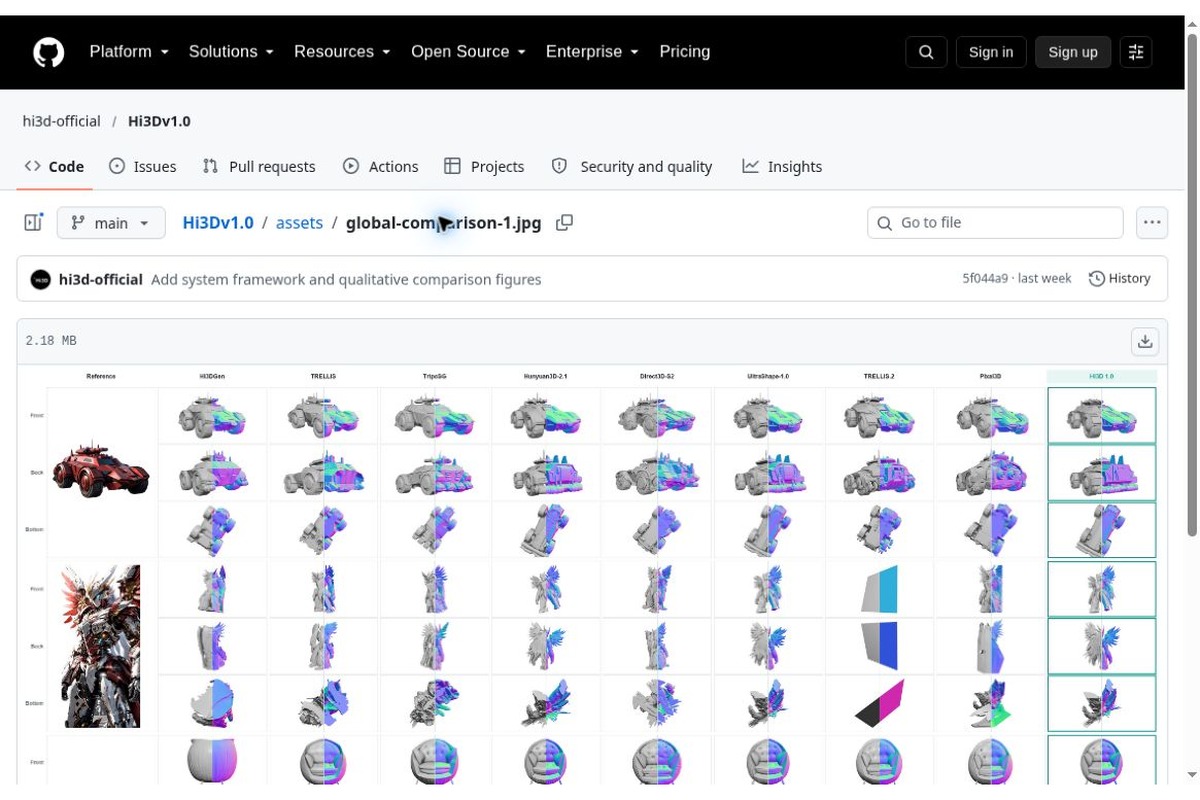Open the Insights tab
Screen dimensions: 1200x800
pos(782,167)
